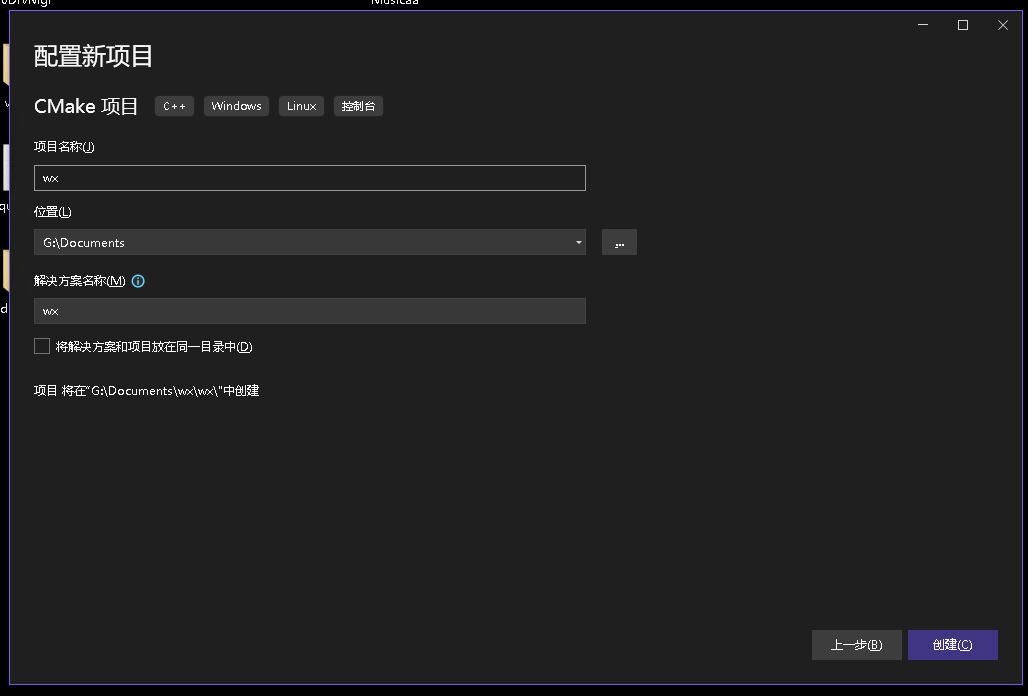1028x696 pixels.
Task: Focus the 解决方案名称 text field
Action: point(309,311)
